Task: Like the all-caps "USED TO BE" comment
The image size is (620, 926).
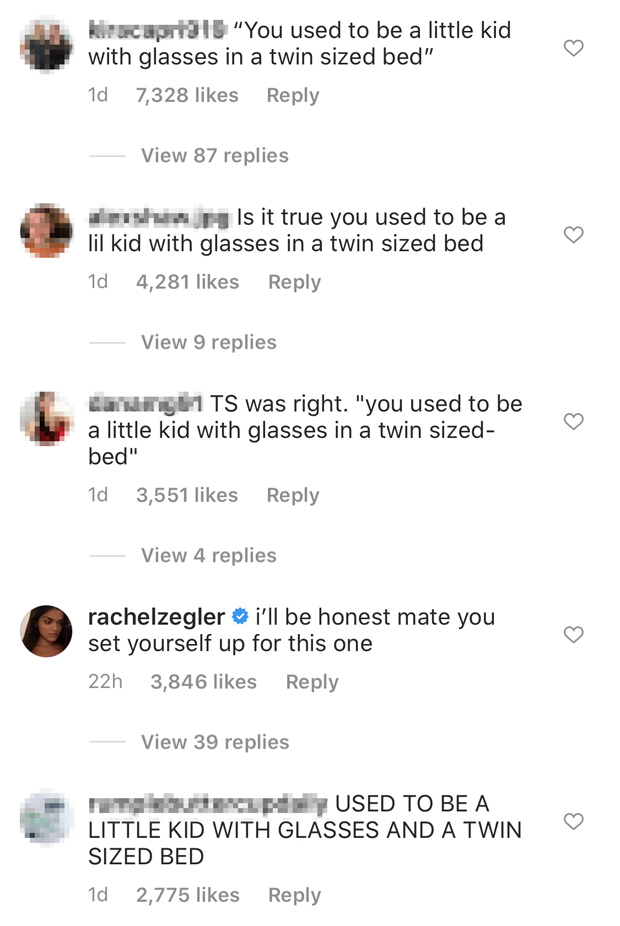Action: [x=573, y=822]
